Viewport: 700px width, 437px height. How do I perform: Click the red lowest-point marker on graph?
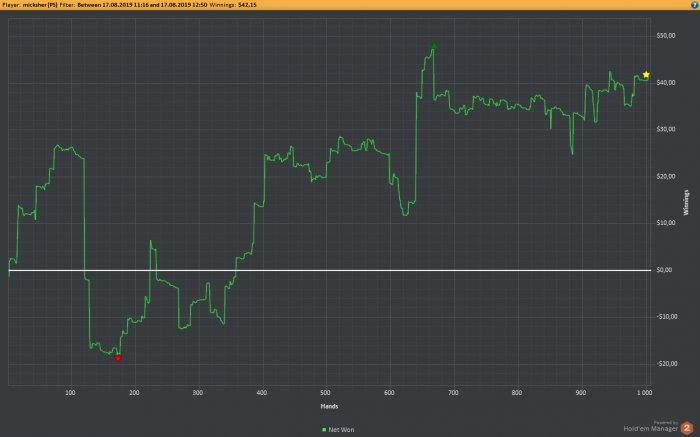pyautogui.click(x=118, y=358)
